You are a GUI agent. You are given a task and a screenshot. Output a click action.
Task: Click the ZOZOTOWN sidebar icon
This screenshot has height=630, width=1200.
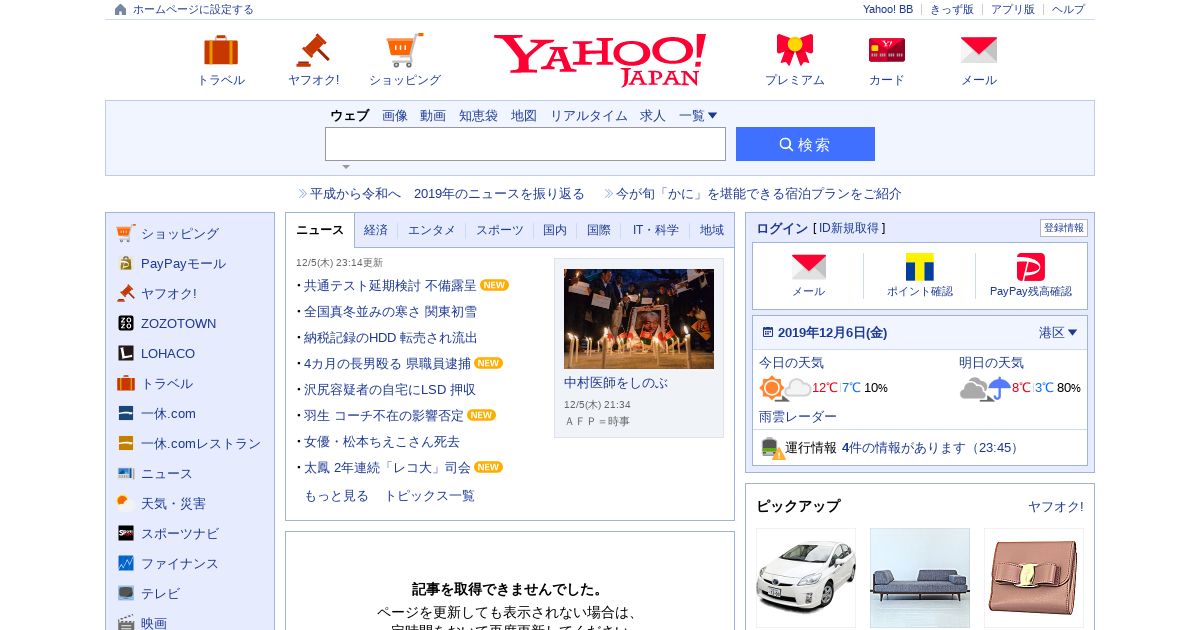[125, 323]
